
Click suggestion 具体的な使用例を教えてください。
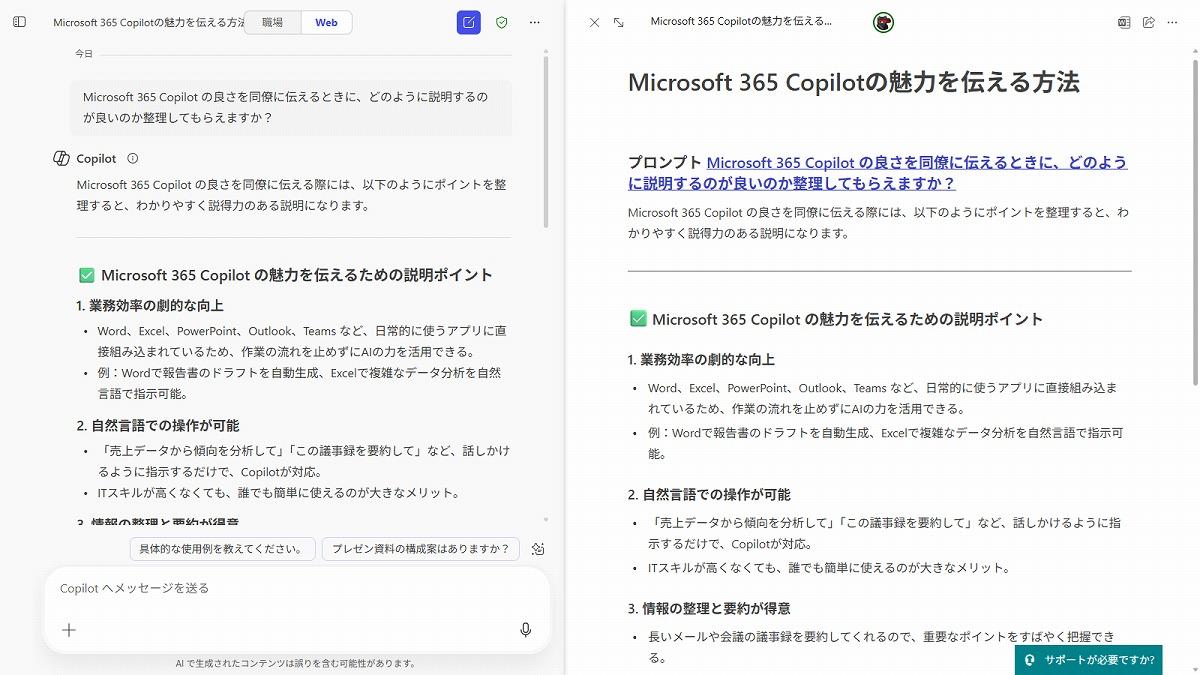point(222,549)
